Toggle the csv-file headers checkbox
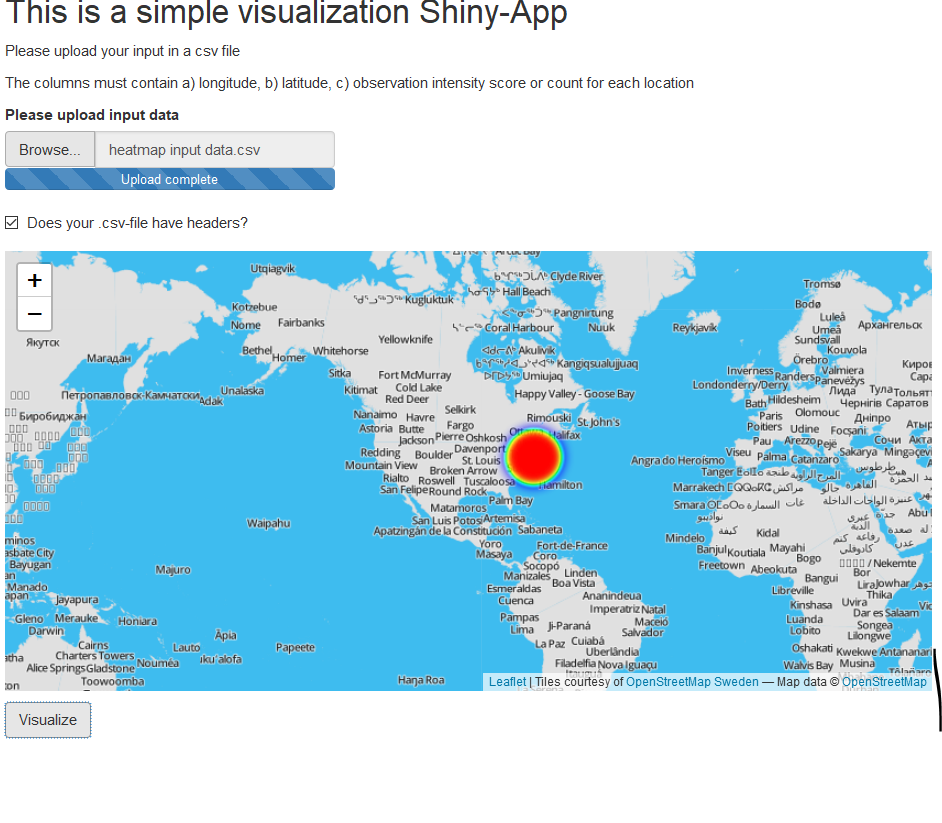The image size is (942, 823). tap(12, 223)
